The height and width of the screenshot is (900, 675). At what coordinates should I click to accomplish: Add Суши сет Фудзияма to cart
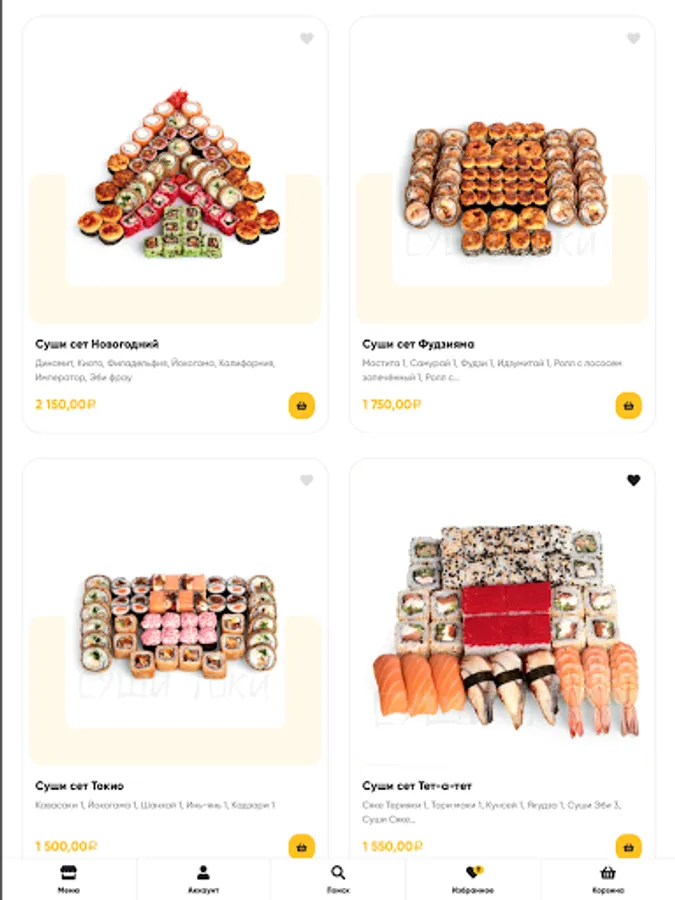tap(629, 405)
